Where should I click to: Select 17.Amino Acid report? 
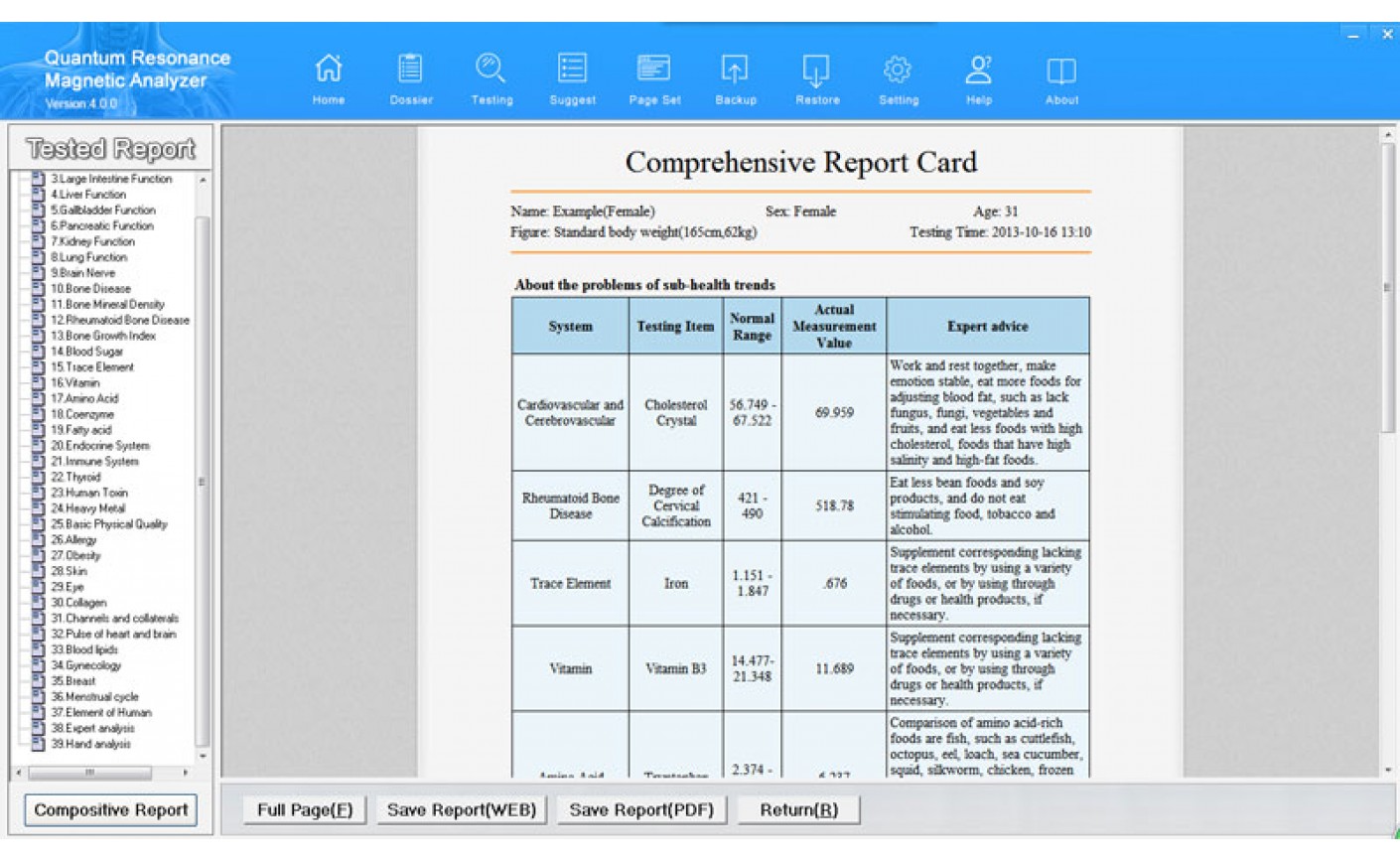[84, 398]
